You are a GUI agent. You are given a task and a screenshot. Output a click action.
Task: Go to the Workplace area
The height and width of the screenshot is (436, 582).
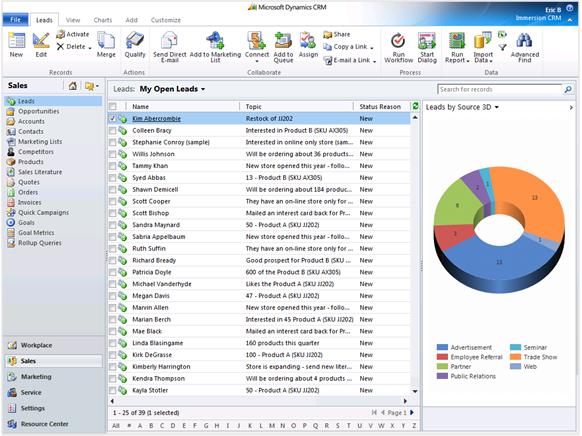(36, 345)
